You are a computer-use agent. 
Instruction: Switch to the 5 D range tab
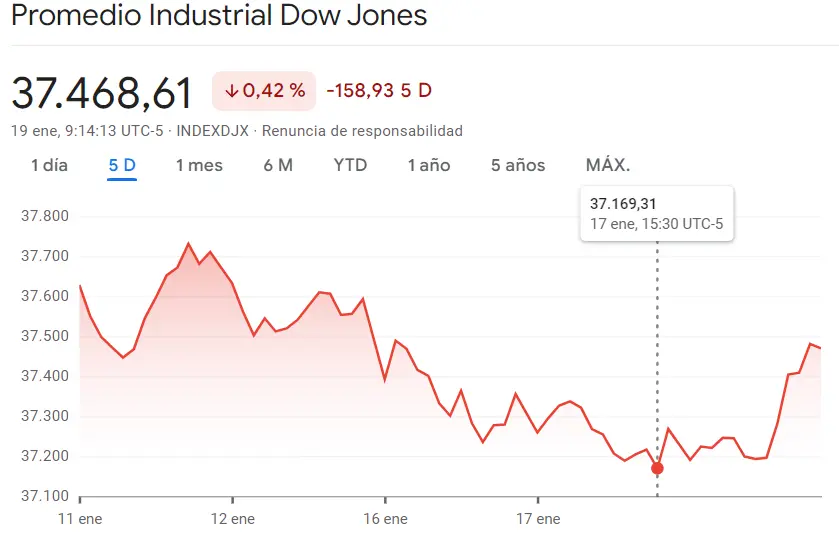point(122,165)
